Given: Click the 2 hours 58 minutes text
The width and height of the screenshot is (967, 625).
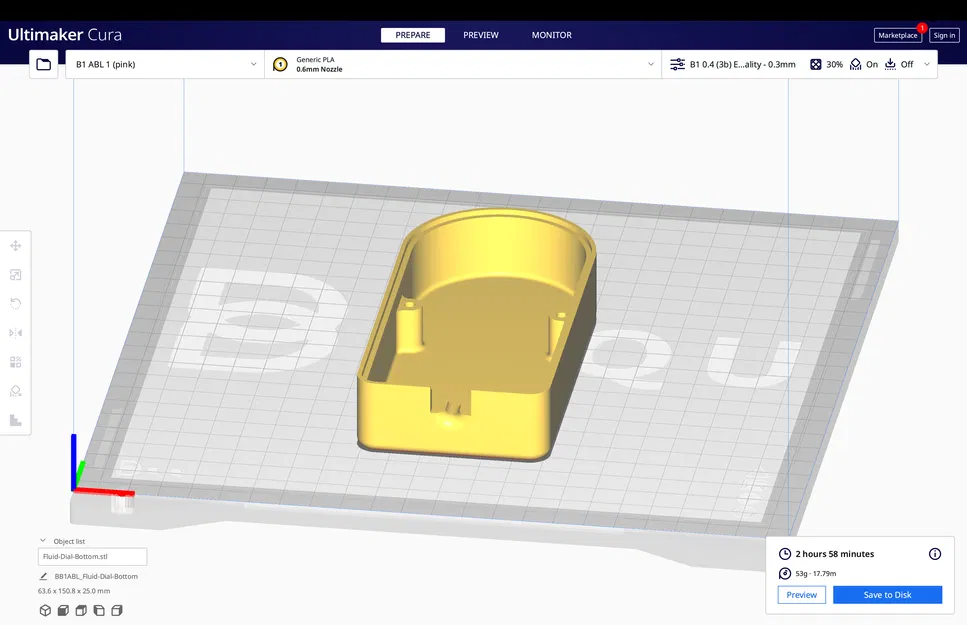Looking at the screenshot, I should pos(834,553).
